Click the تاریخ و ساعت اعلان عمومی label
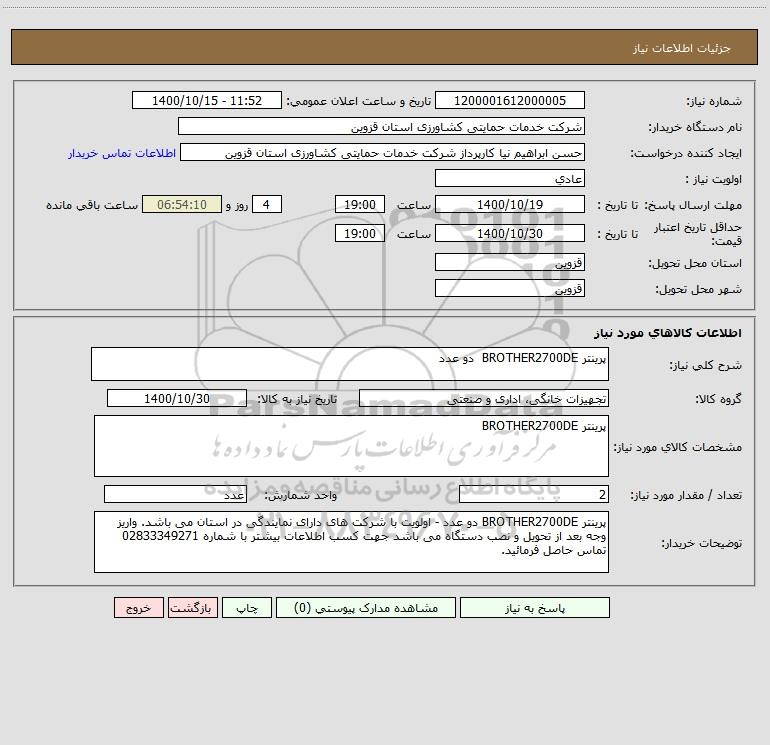 pyautogui.click(x=358, y=101)
